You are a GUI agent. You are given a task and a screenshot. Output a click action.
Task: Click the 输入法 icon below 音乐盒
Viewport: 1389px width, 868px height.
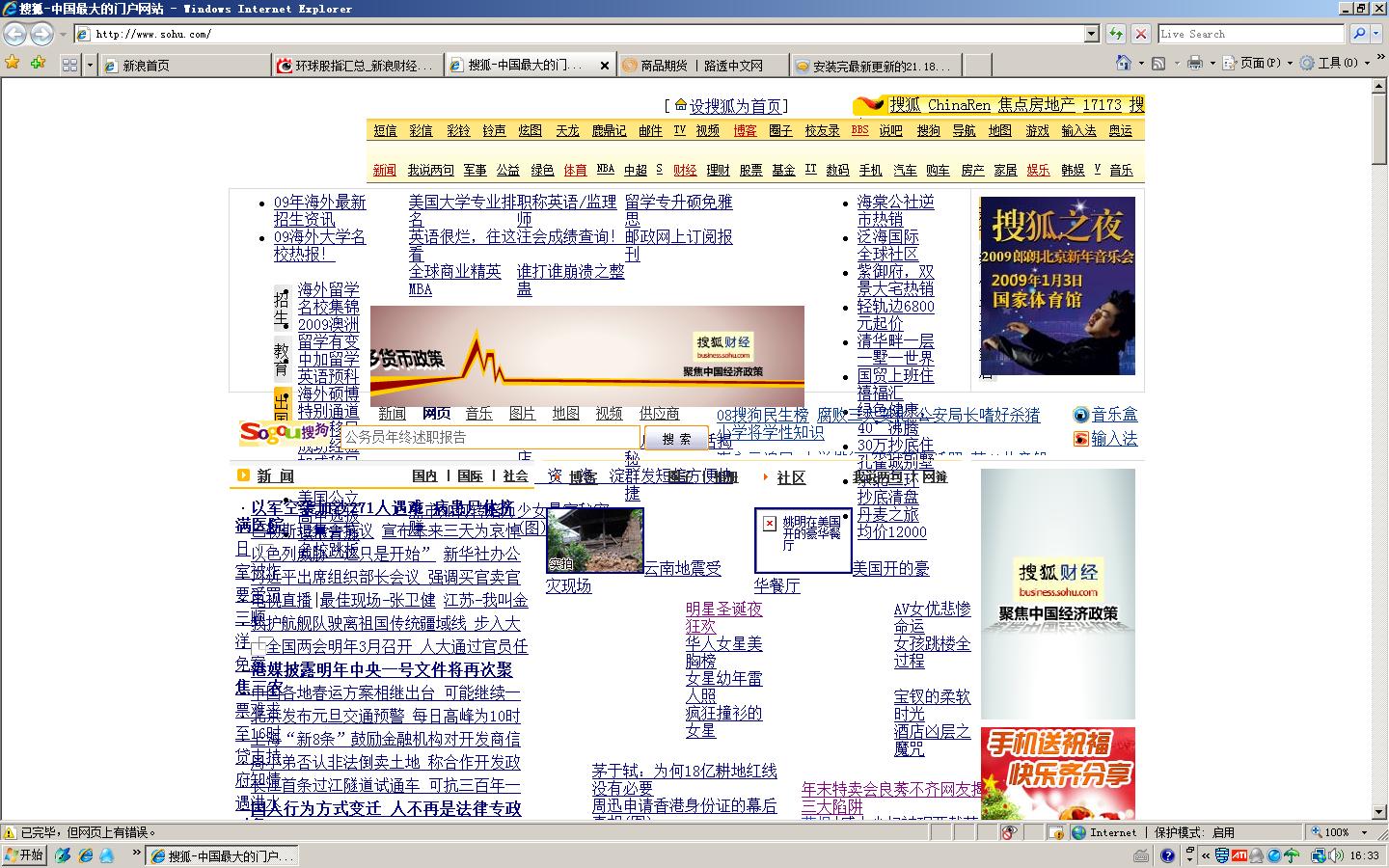click(x=1081, y=439)
